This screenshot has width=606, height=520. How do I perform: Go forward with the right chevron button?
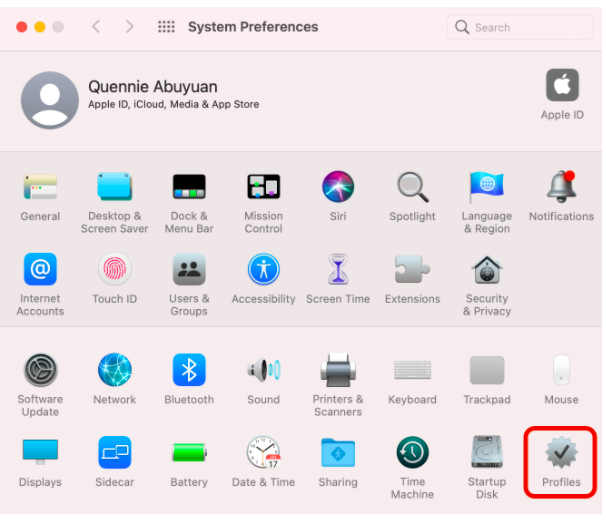(129, 27)
